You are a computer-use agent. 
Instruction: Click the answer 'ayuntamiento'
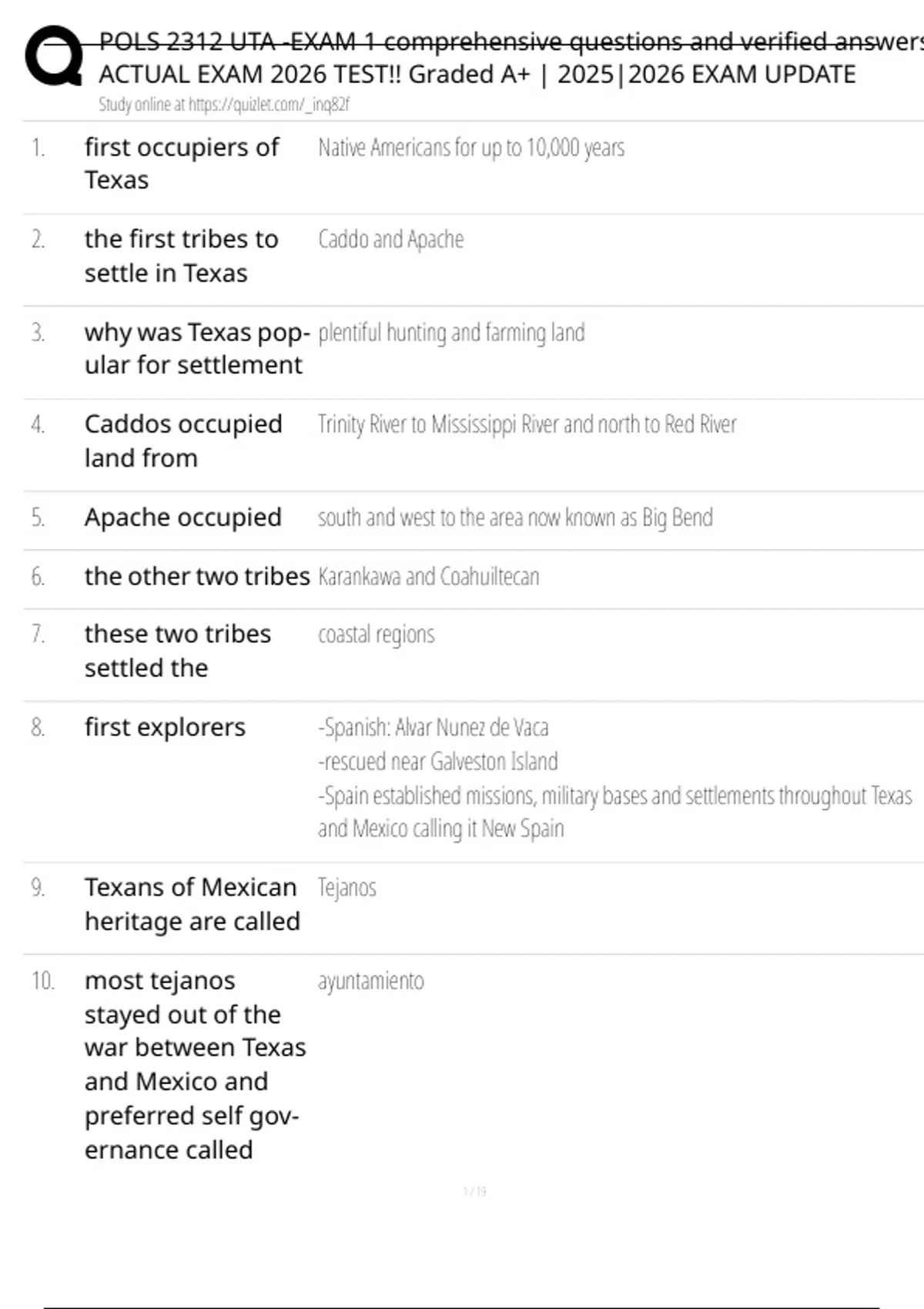(x=370, y=981)
